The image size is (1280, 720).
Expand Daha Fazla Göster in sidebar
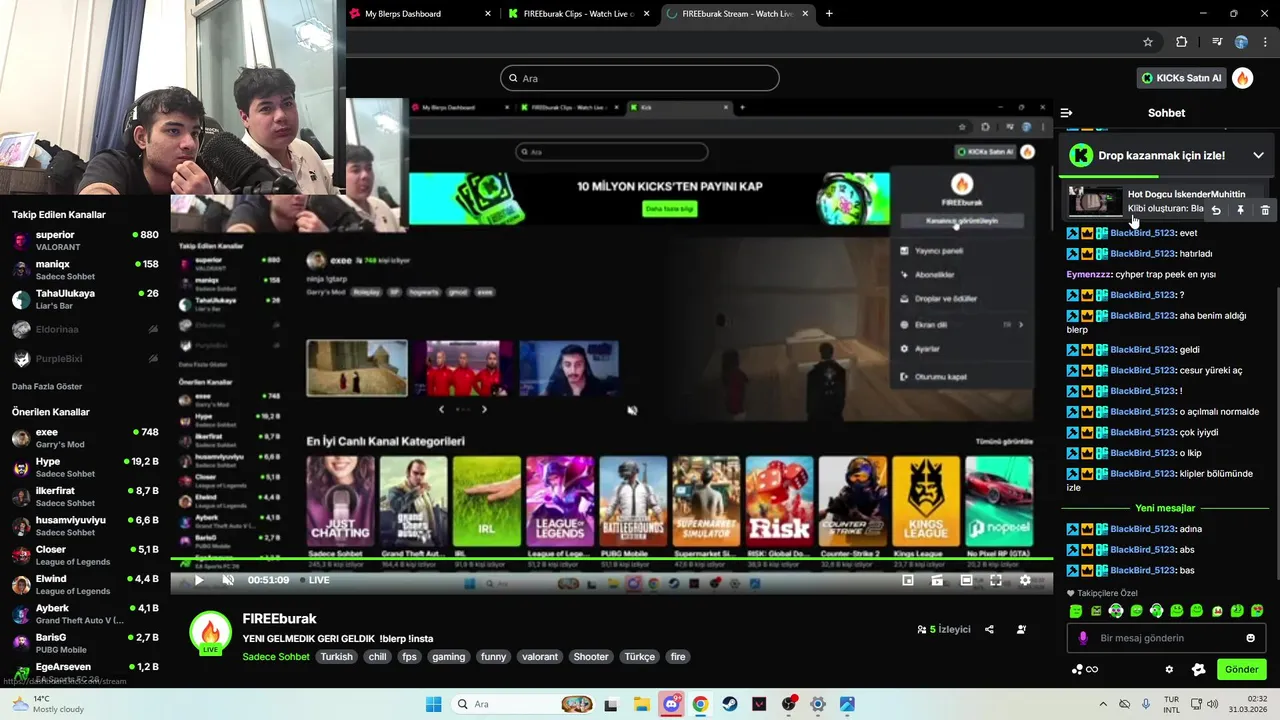point(47,386)
